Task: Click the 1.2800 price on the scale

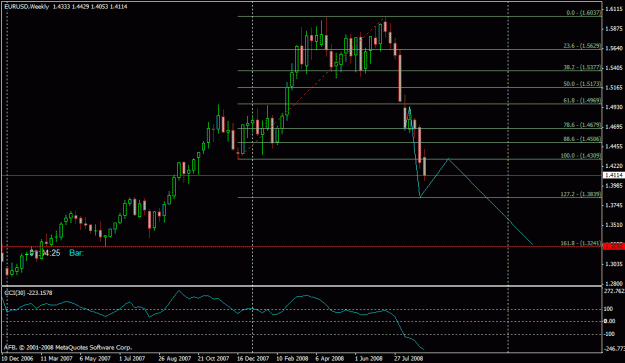Action: 614,283
